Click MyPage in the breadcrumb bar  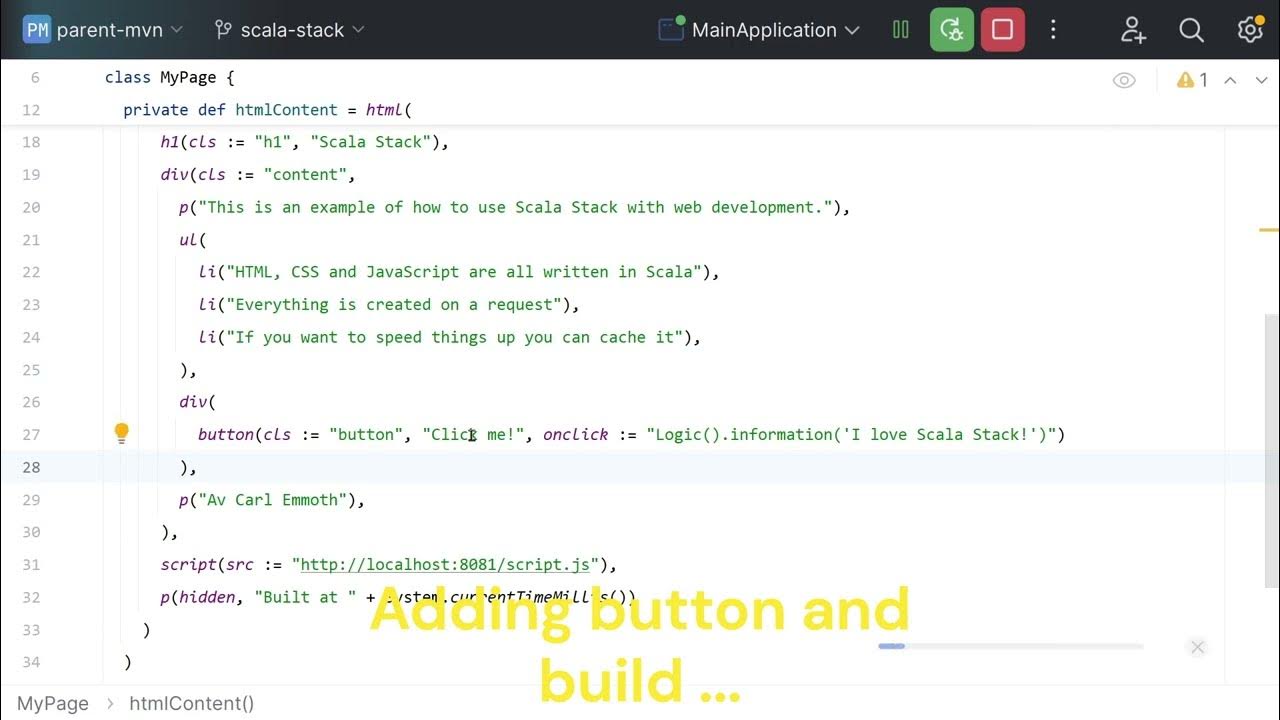(52, 703)
